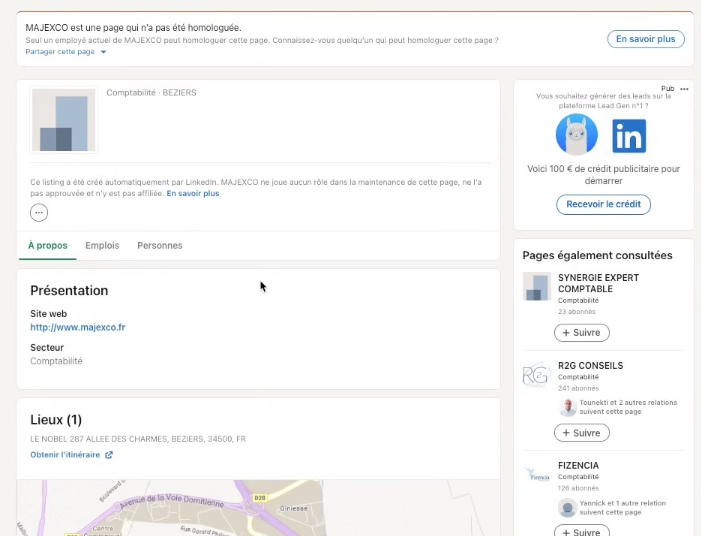Open the three-dot more options button under listing
Image resolution: width=701 pixels, height=536 pixels.
(x=39, y=212)
